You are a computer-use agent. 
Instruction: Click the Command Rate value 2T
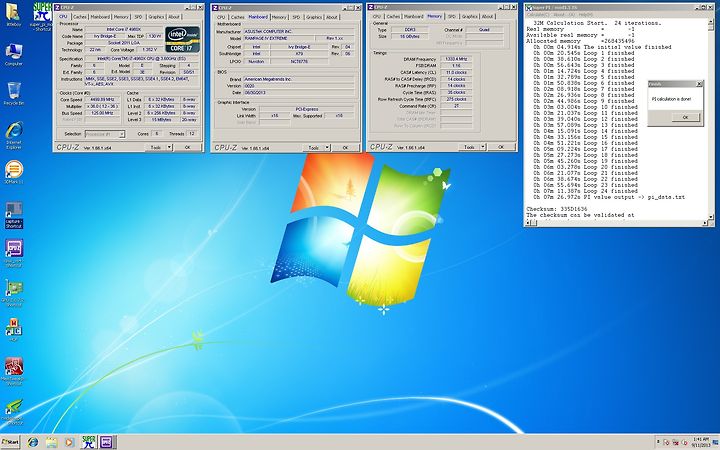[x=456, y=106]
